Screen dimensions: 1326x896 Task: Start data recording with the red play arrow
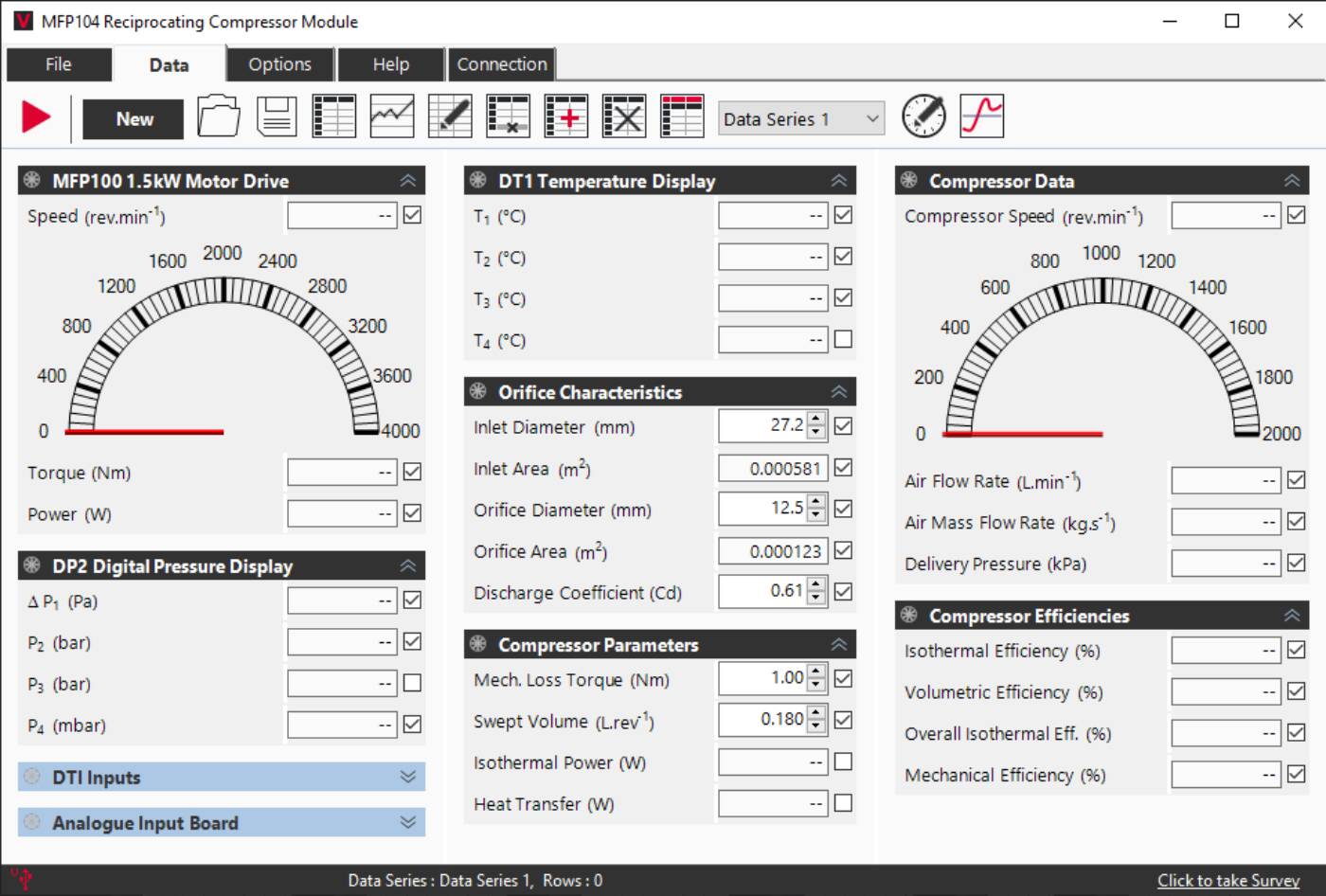click(36, 116)
